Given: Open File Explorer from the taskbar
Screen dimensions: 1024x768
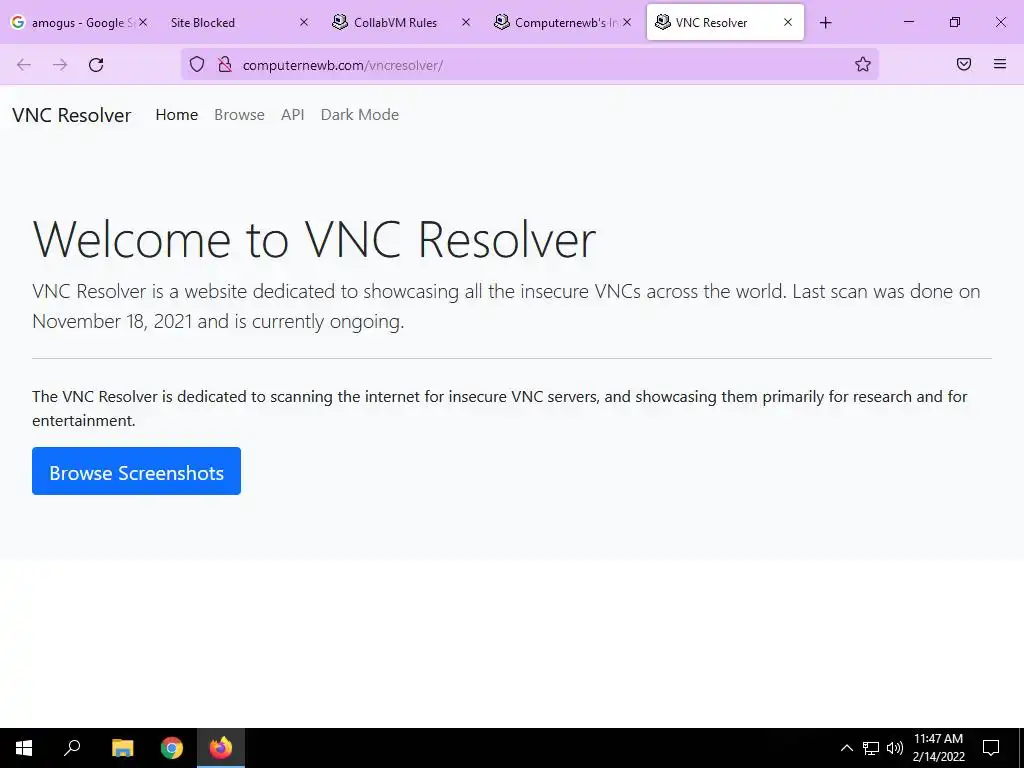Looking at the screenshot, I should [123, 748].
